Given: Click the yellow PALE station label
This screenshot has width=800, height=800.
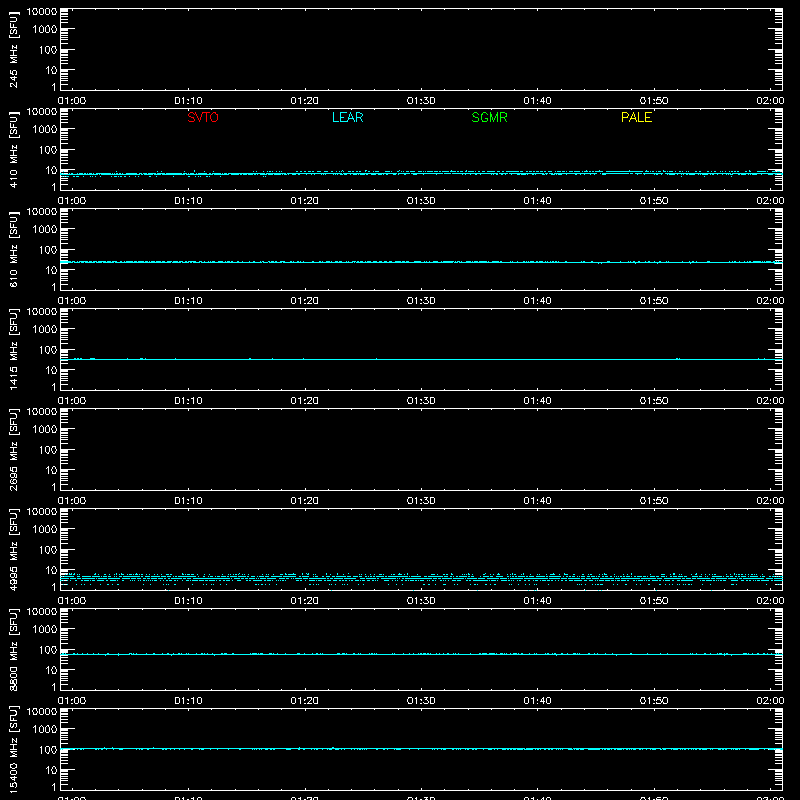Looking at the screenshot, I should tap(636, 117).
